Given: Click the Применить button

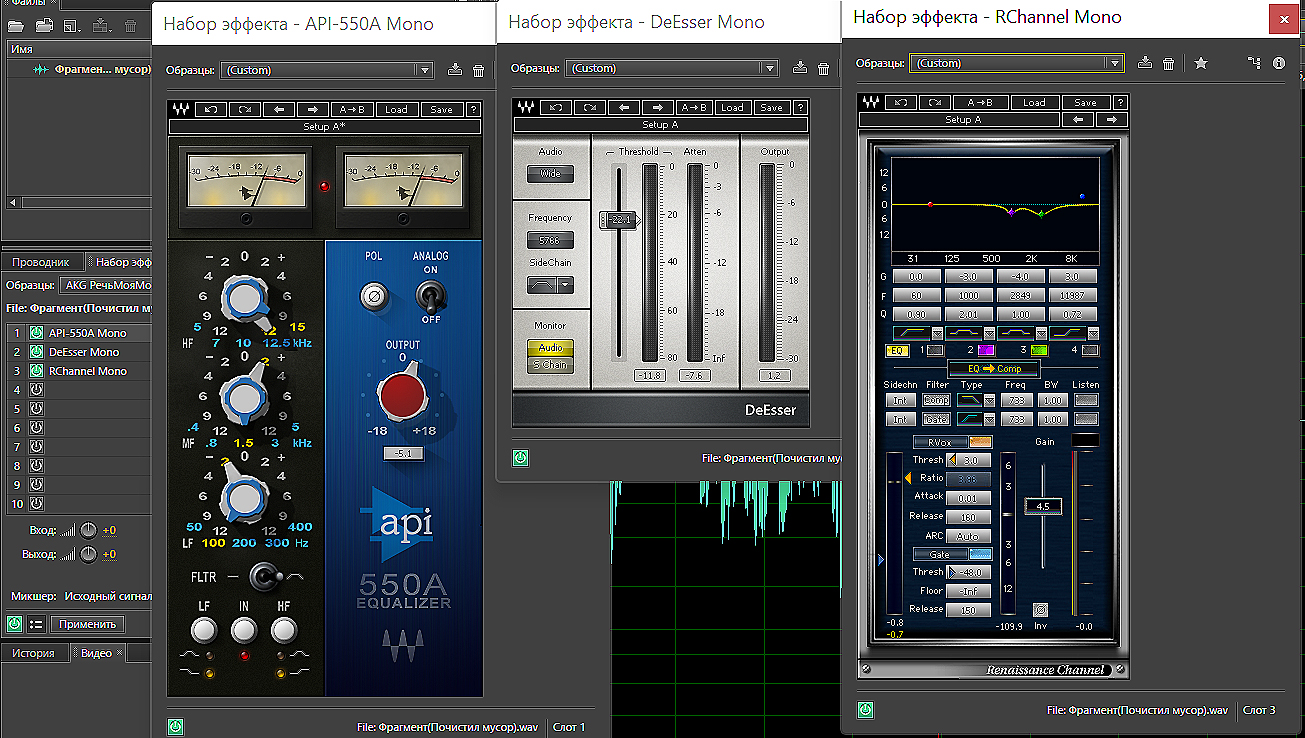Looking at the screenshot, I should (88, 624).
